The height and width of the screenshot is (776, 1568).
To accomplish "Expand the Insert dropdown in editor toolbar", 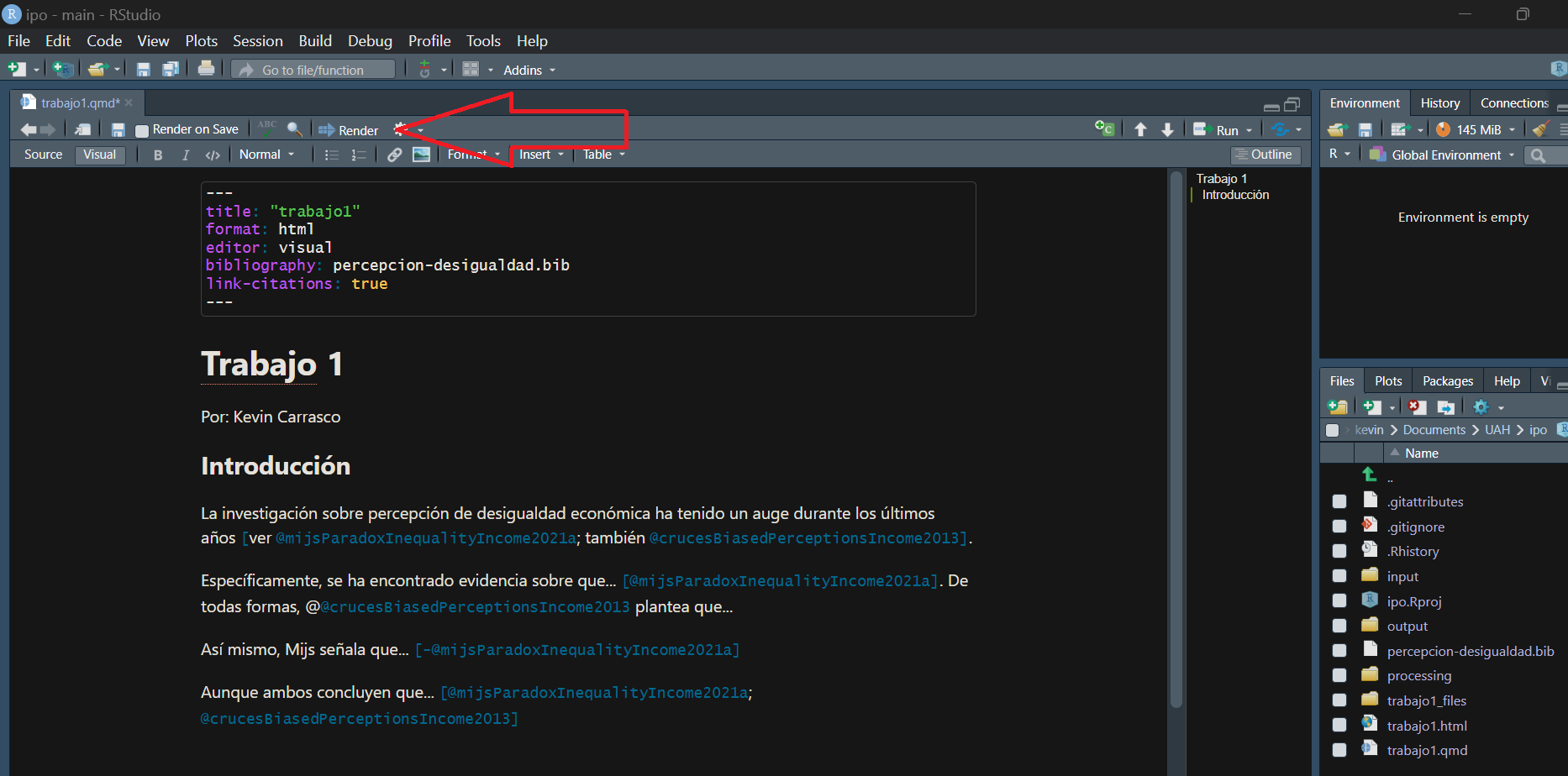I will pyautogui.click(x=541, y=155).
